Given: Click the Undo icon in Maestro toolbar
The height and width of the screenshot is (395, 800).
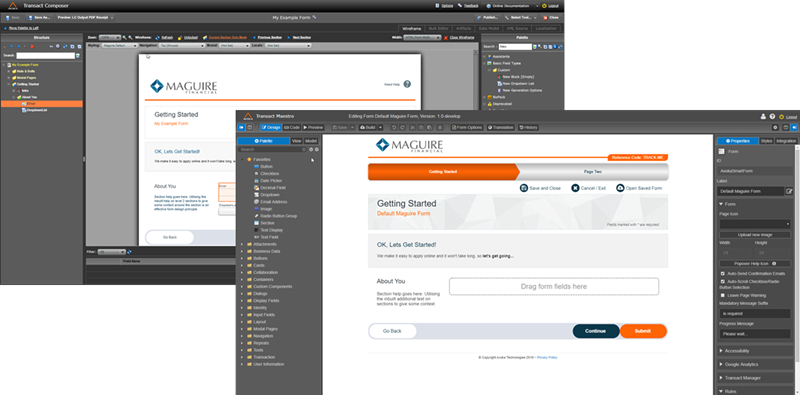Looking at the screenshot, I should [x=394, y=127].
